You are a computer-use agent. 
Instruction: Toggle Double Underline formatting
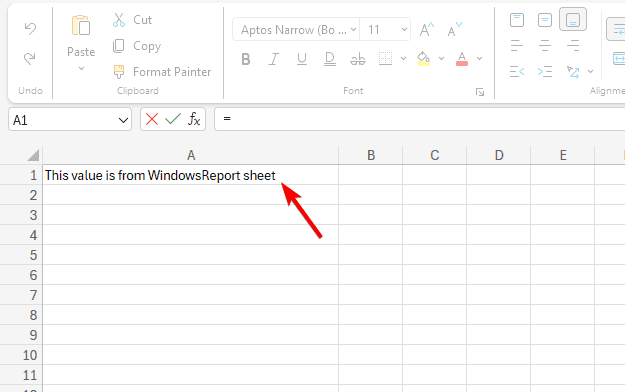[330, 59]
